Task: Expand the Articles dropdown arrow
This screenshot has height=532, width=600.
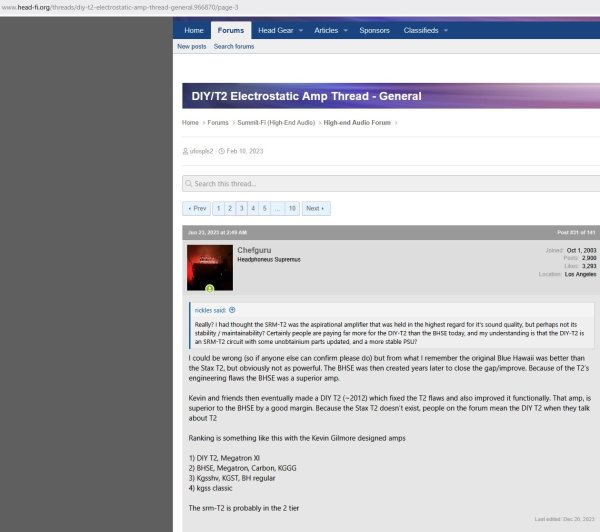Action: click(346, 30)
